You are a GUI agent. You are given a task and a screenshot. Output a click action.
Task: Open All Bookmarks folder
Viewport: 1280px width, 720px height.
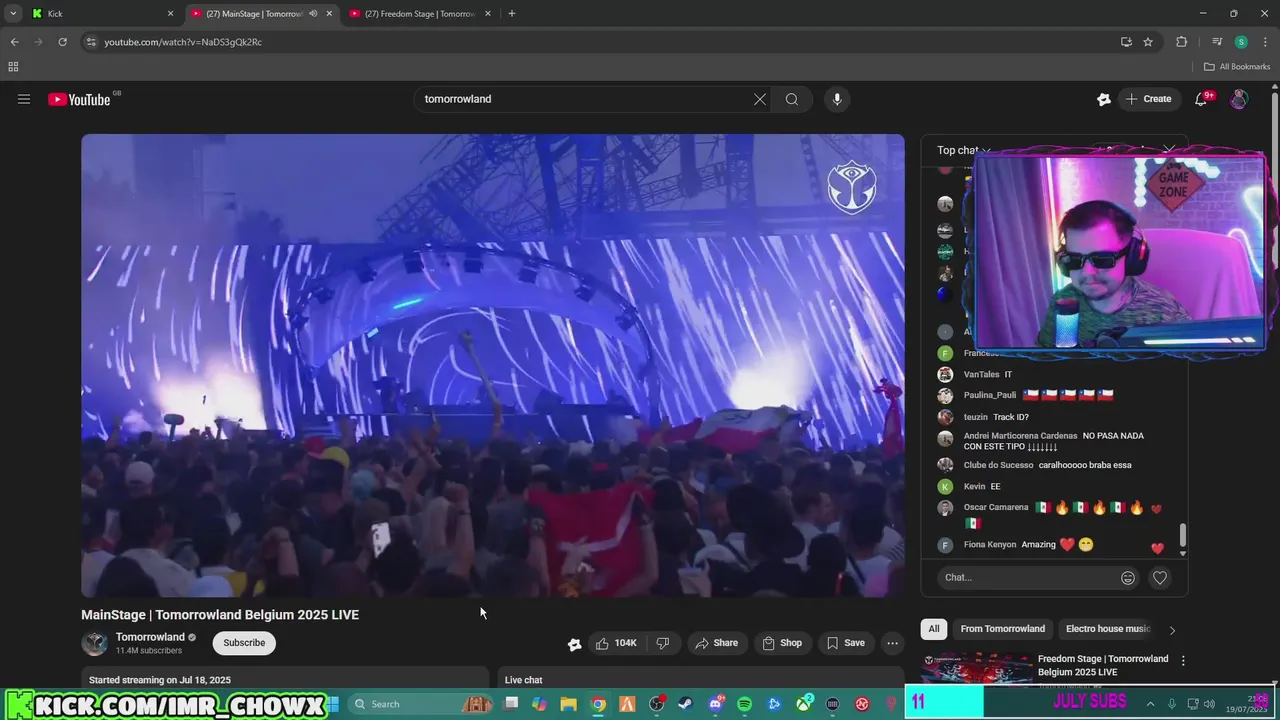pos(1237,67)
